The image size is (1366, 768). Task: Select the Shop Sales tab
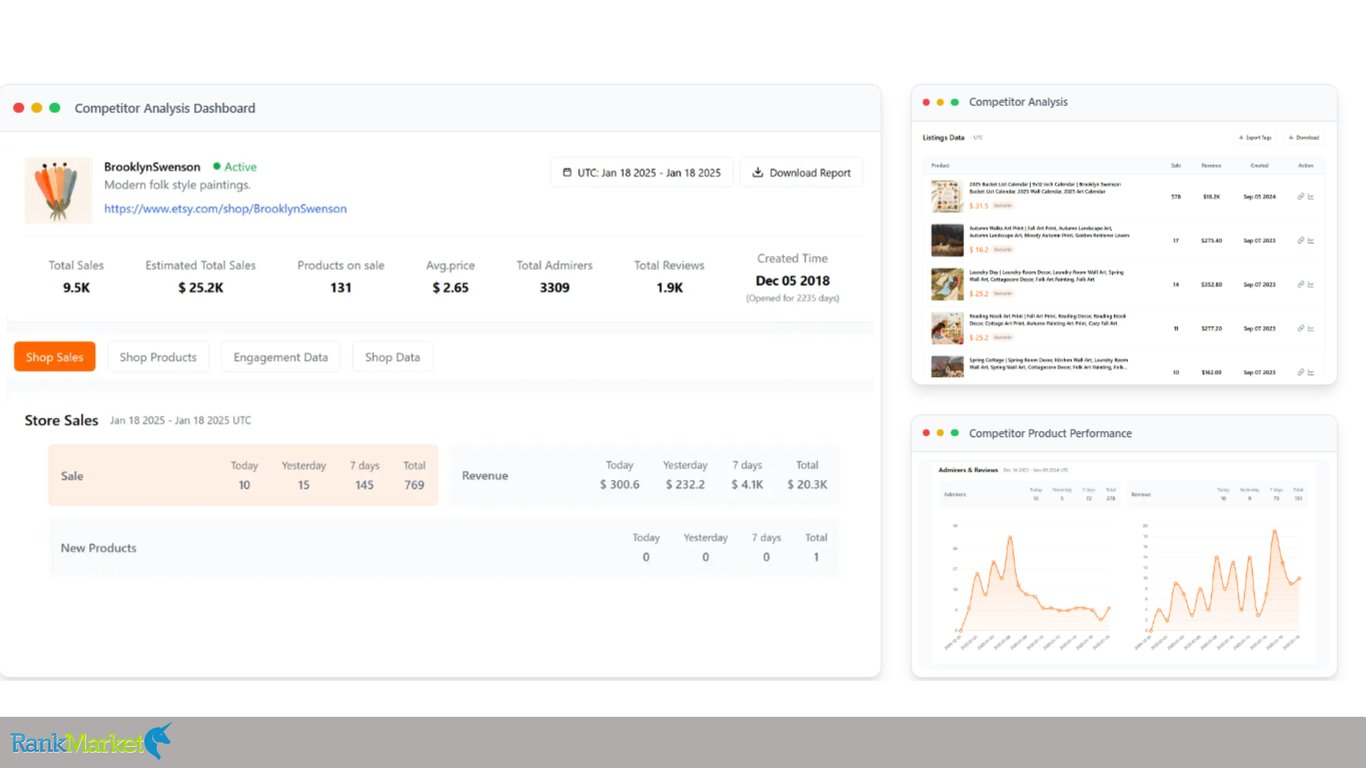click(55, 357)
